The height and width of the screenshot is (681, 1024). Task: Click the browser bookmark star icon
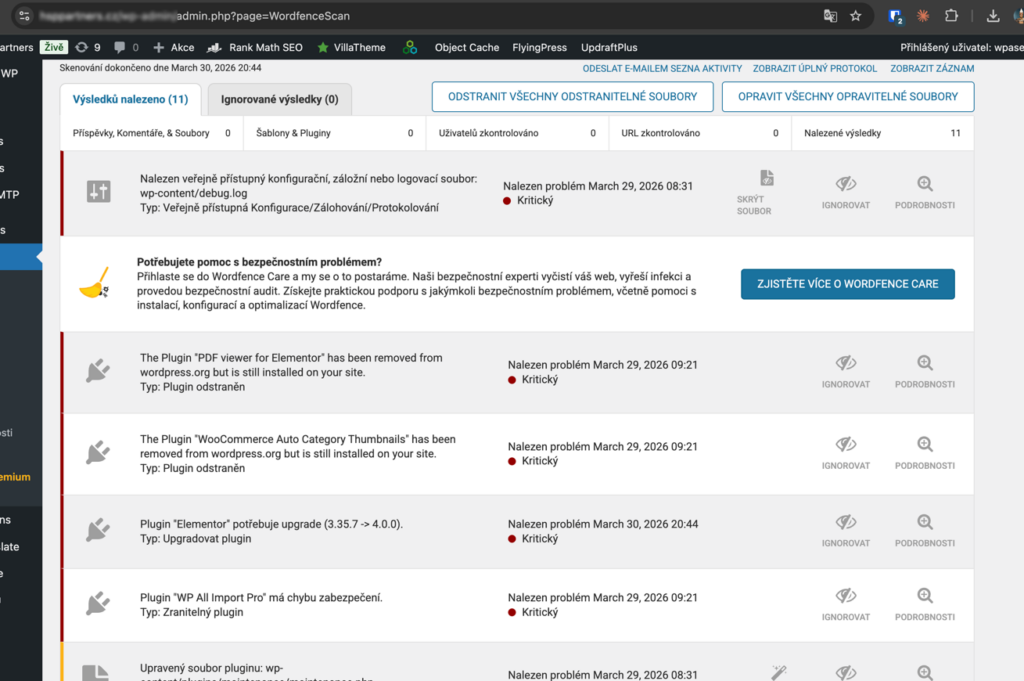(x=856, y=16)
